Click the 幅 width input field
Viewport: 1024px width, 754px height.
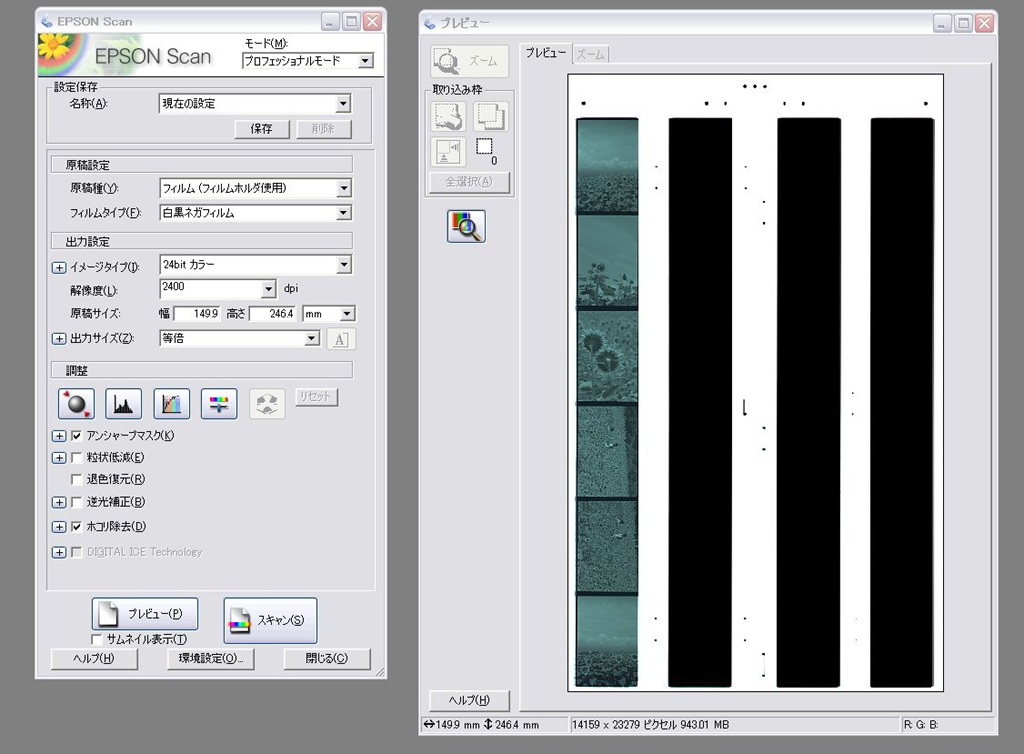tap(197, 314)
